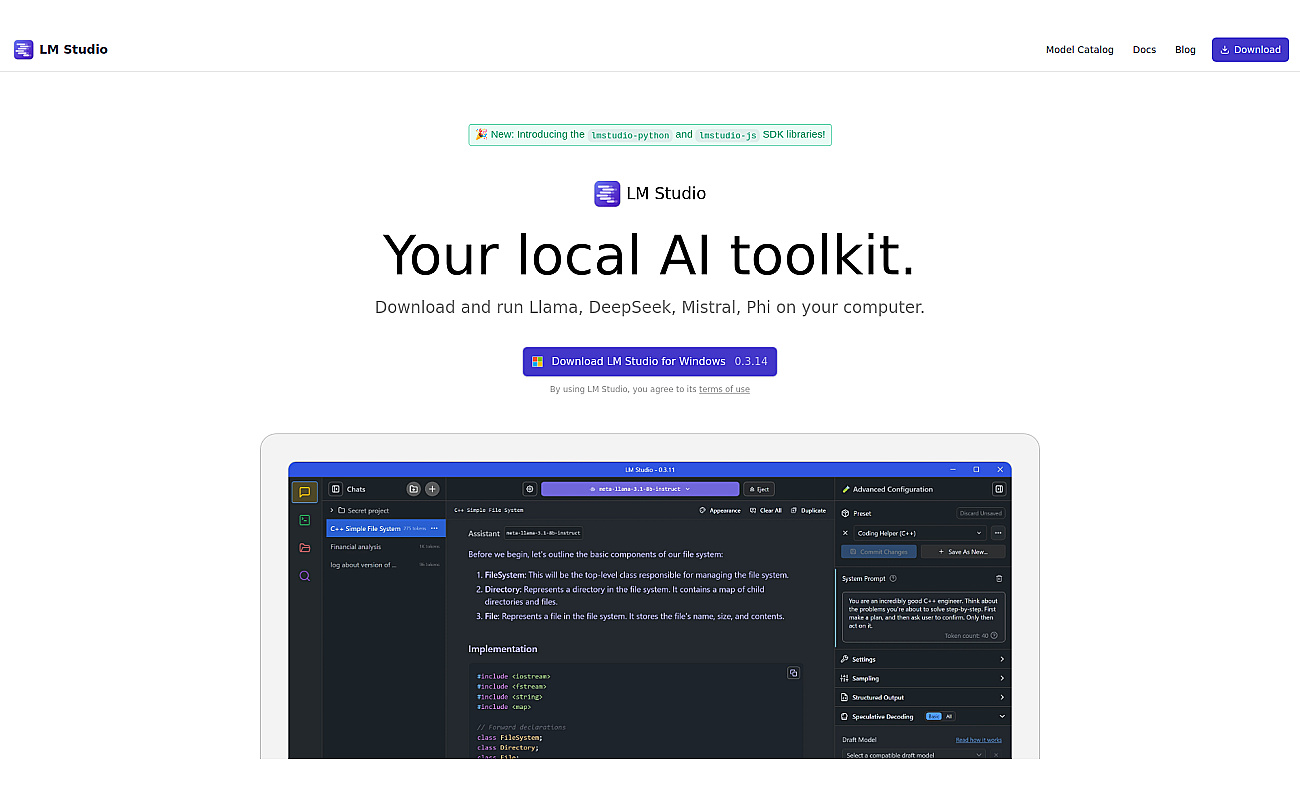Click the hero LM Studio logo icon
The image size is (1300, 788).
coord(607,194)
